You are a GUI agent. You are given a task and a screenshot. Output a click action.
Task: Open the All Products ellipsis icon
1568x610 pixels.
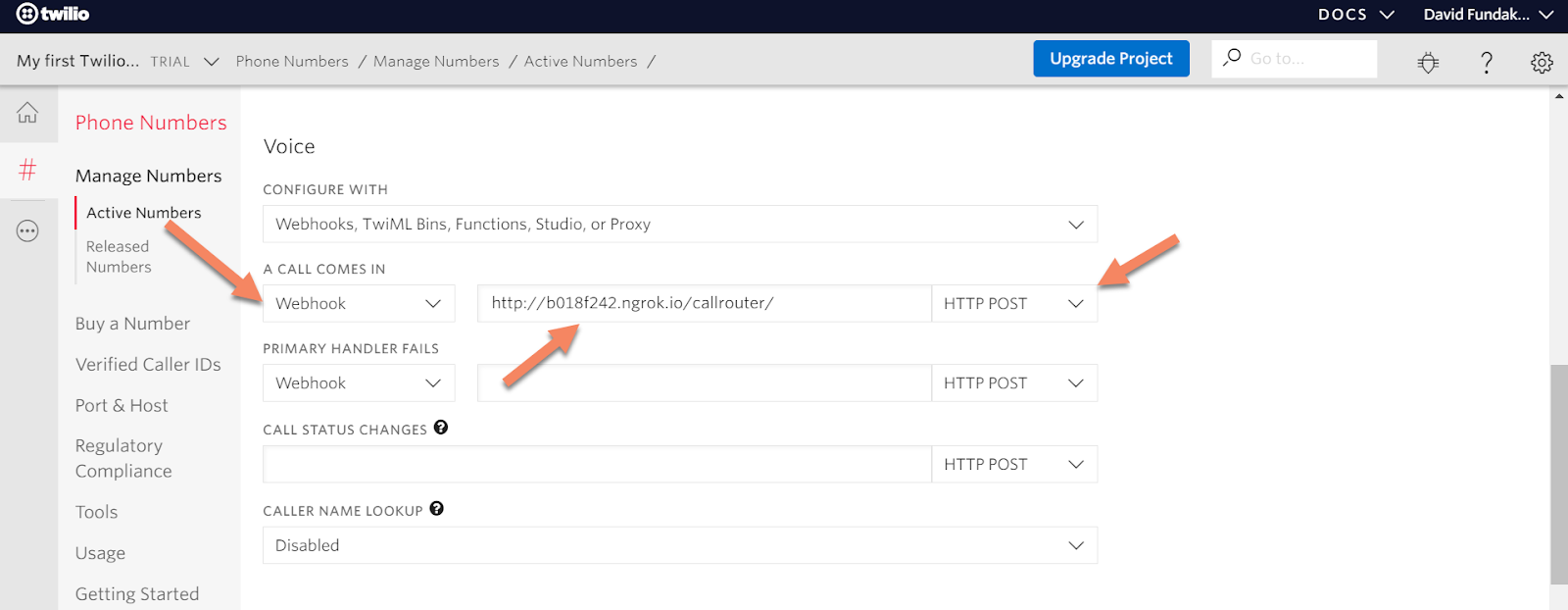click(x=27, y=231)
